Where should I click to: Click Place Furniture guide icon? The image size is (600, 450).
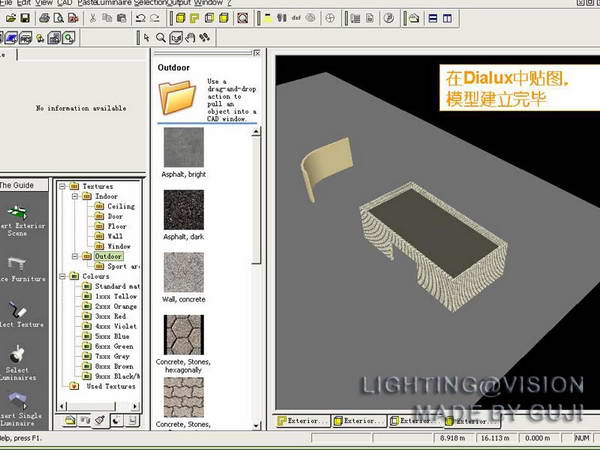tap(16, 263)
